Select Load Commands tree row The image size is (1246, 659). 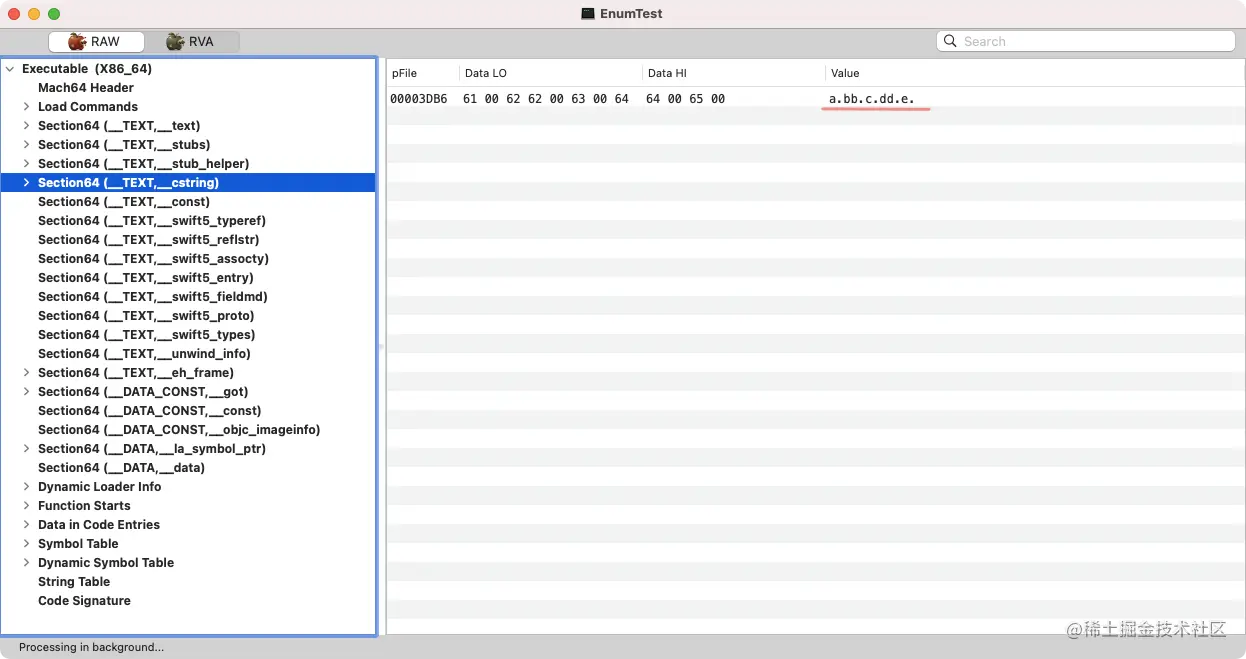pos(188,107)
